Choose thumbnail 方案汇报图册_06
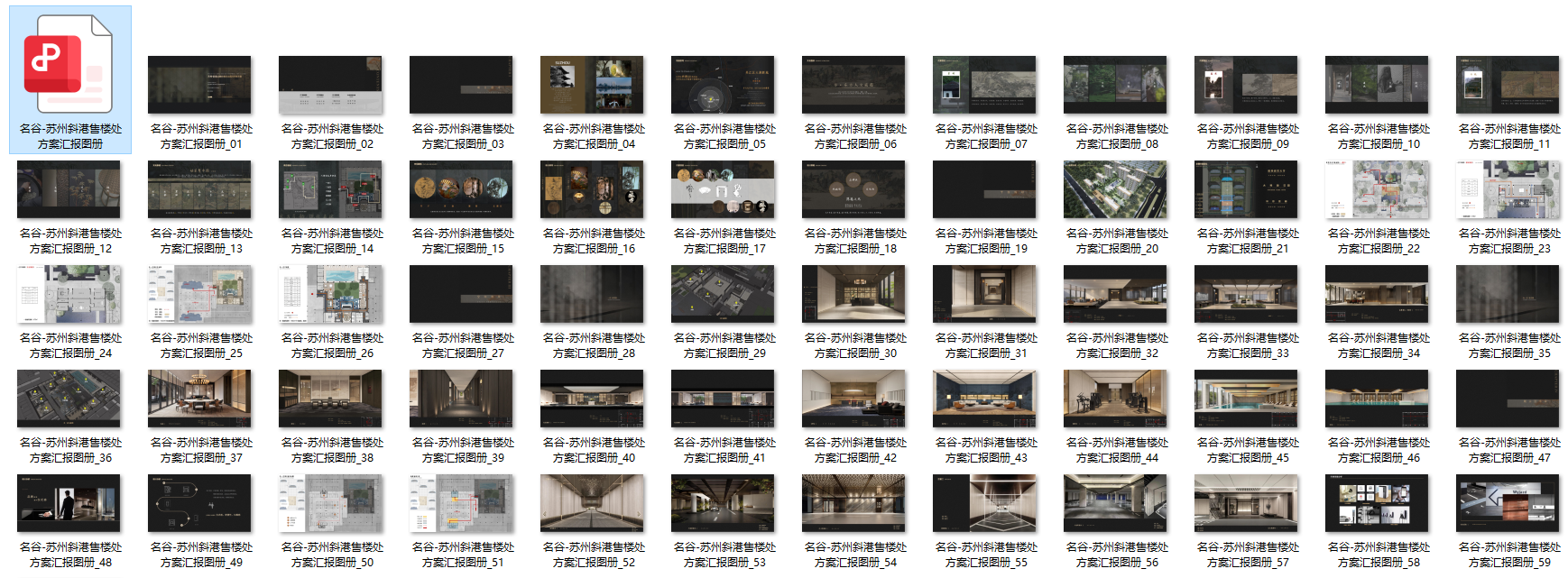This screenshot has width=1568, height=578. (x=853, y=85)
